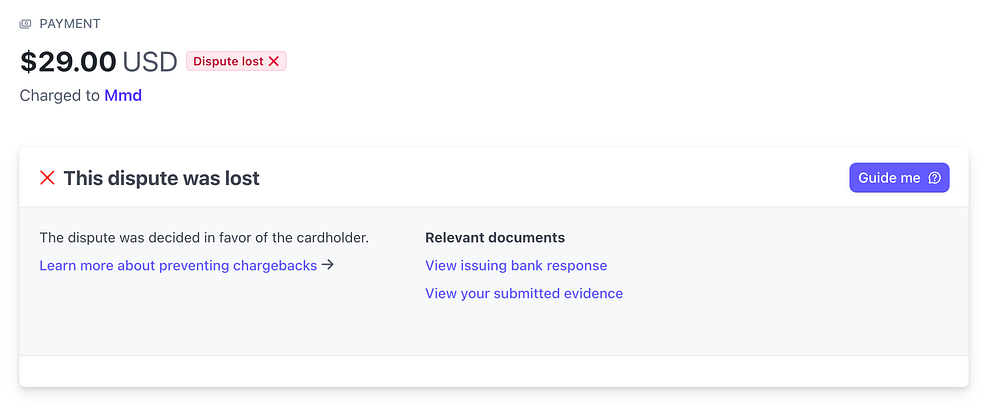The width and height of the screenshot is (1000, 416).
Task: Click the payment icon beside PAYMENT label
Action: point(26,24)
